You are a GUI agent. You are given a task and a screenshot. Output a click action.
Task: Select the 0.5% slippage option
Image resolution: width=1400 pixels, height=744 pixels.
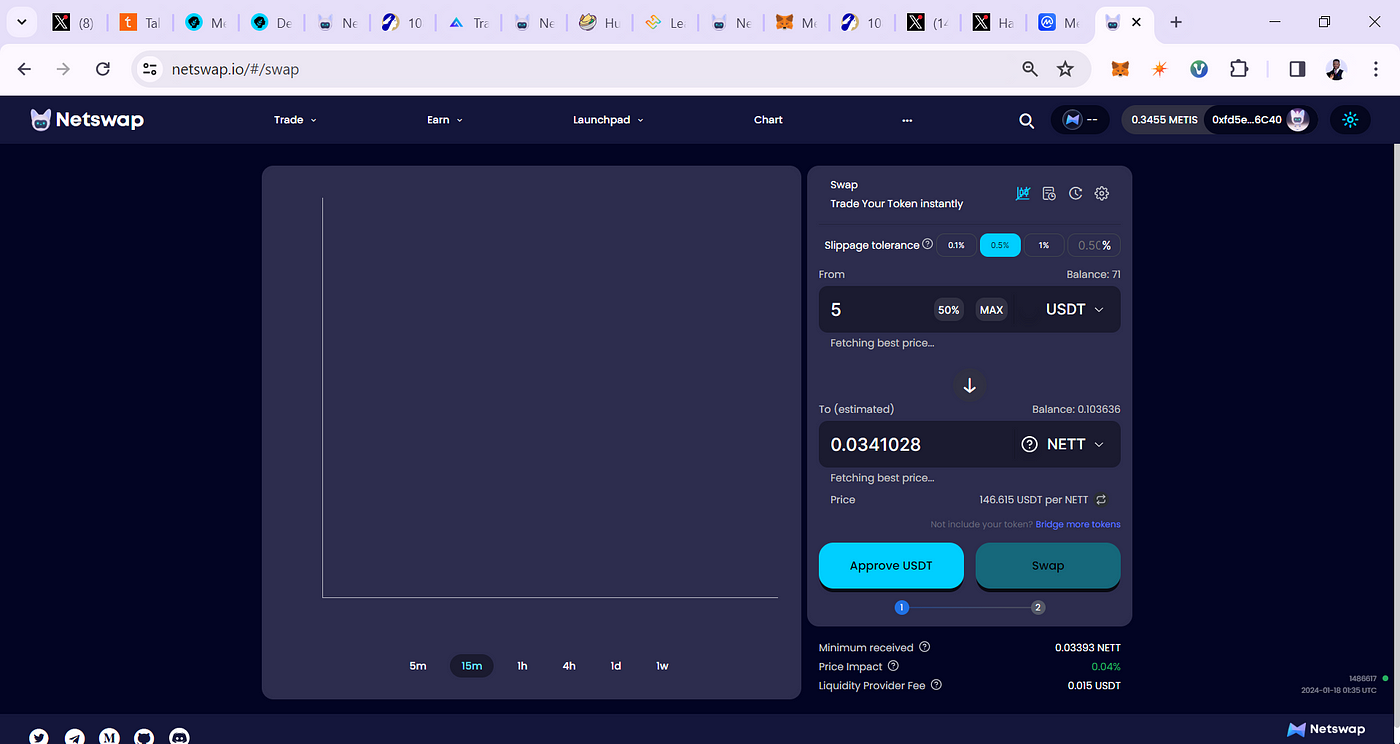tap(1000, 245)
